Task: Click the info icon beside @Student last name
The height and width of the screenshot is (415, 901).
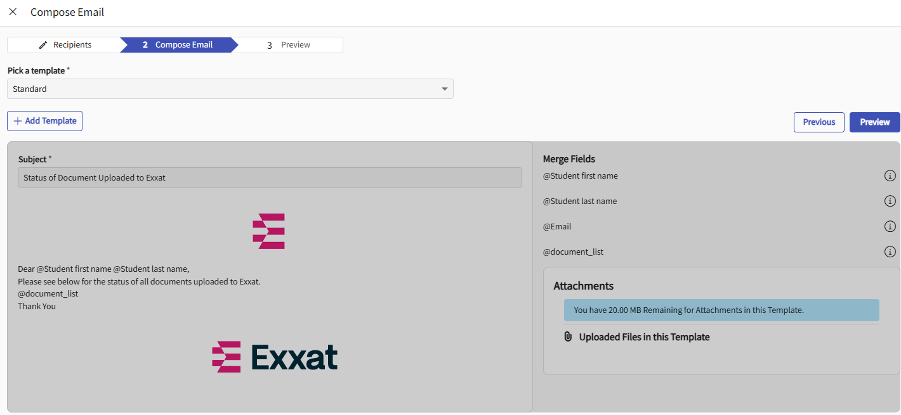Action: tap(889, 201)
